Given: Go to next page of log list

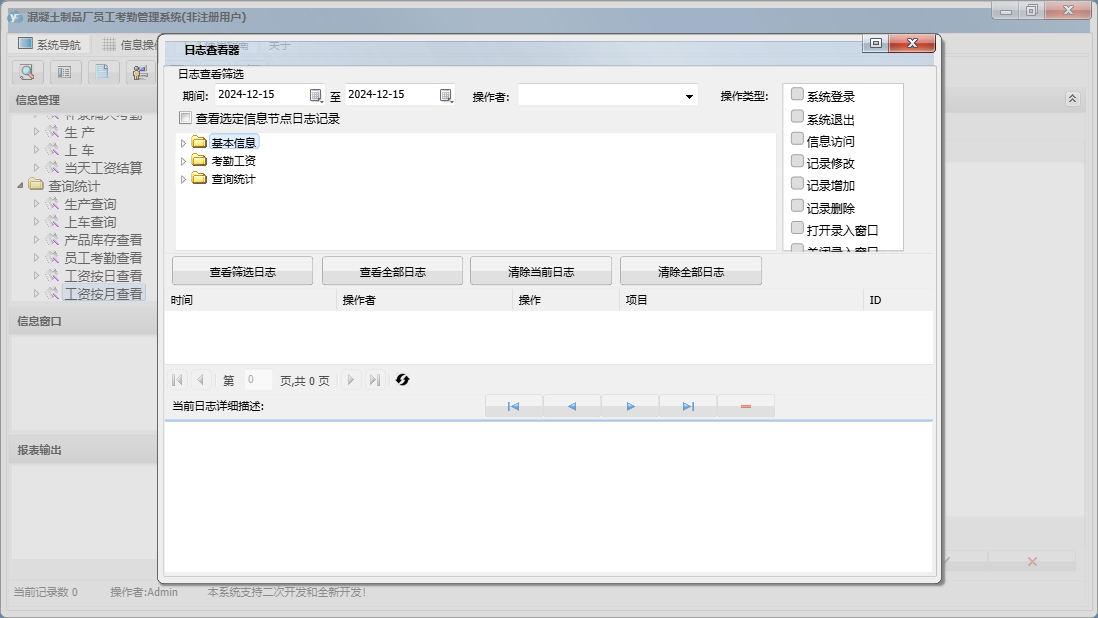Looking at the screenshot, I should tap(351, 380).
